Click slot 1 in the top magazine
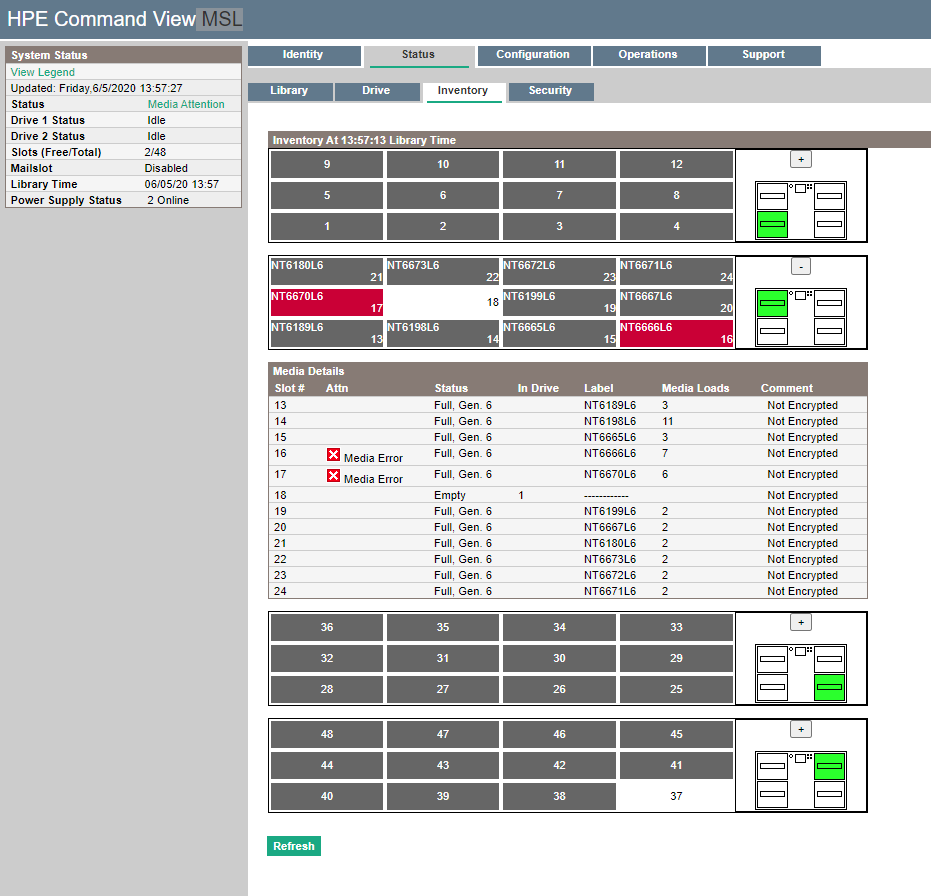The image size is (931, 896). coord(327,226)
